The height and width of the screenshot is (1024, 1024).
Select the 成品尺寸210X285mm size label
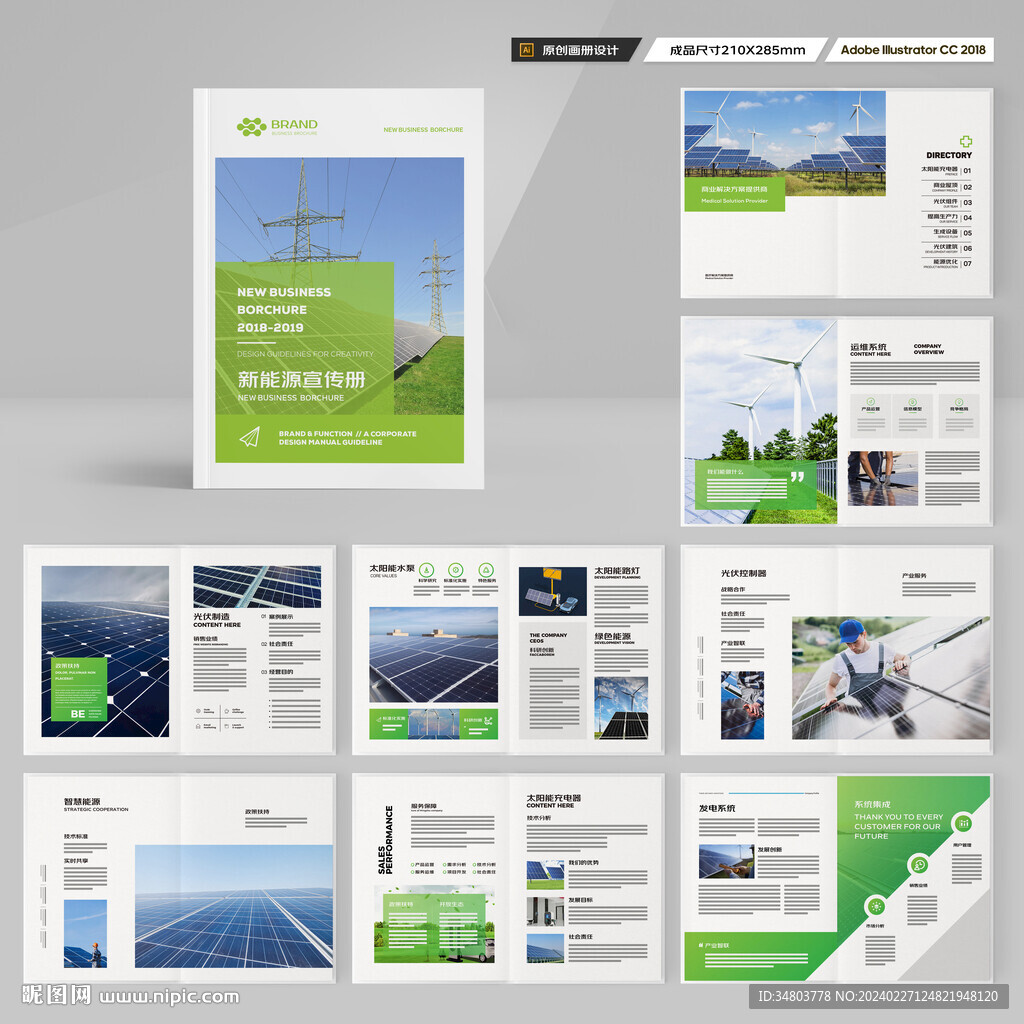click(x=737, y=50)
